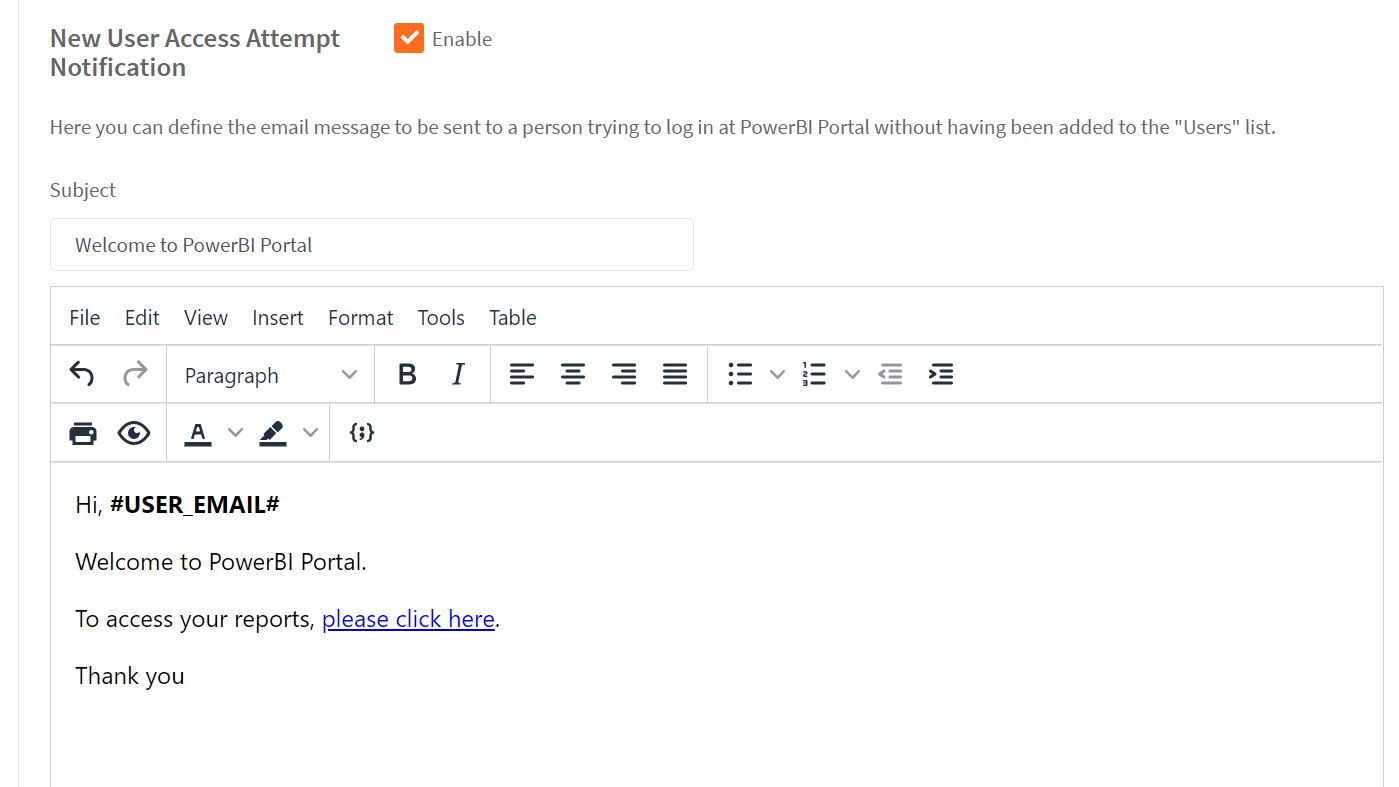The width and height of the screenshot is (1399, 787).
Task: Open the Table menu
Action: pyautogui.click(x=512, y=317)
